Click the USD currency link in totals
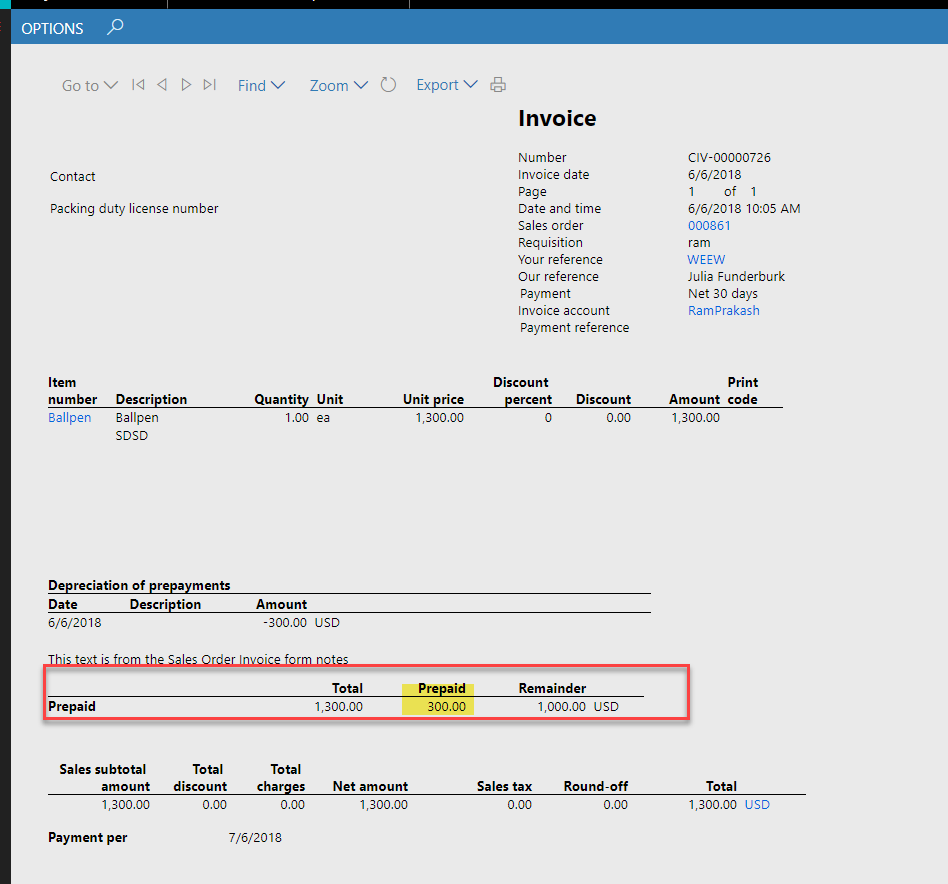The height and width of the screenshot is (884, 948). (x=757, y=804)
